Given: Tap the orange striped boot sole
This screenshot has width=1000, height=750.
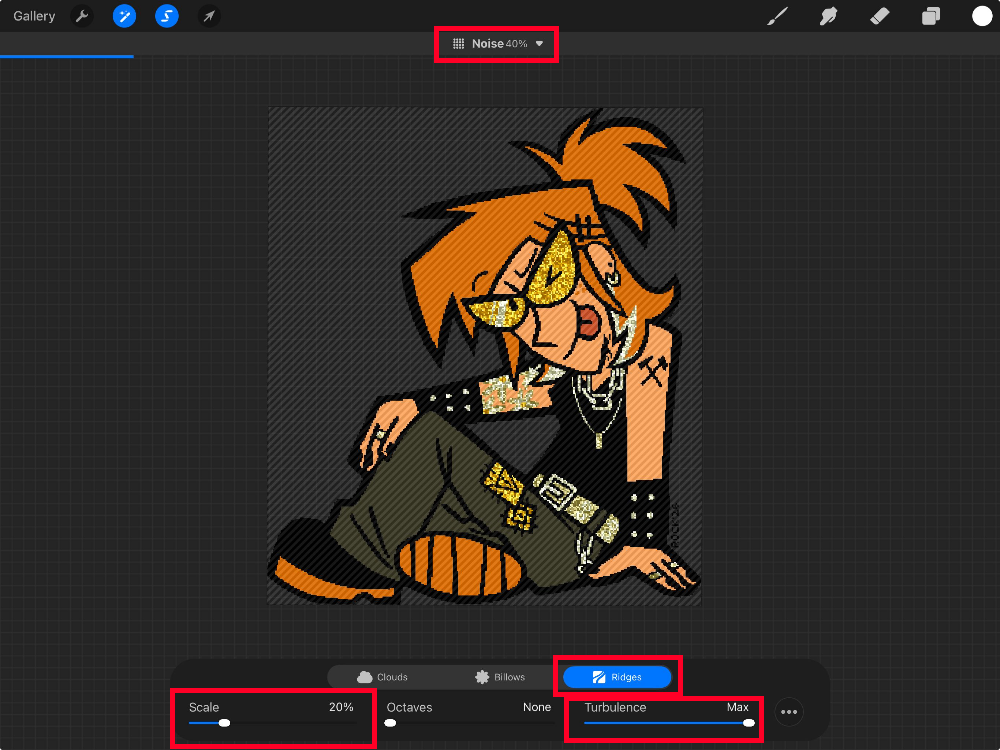Looking at the screenshot, I should coord(460,565).
